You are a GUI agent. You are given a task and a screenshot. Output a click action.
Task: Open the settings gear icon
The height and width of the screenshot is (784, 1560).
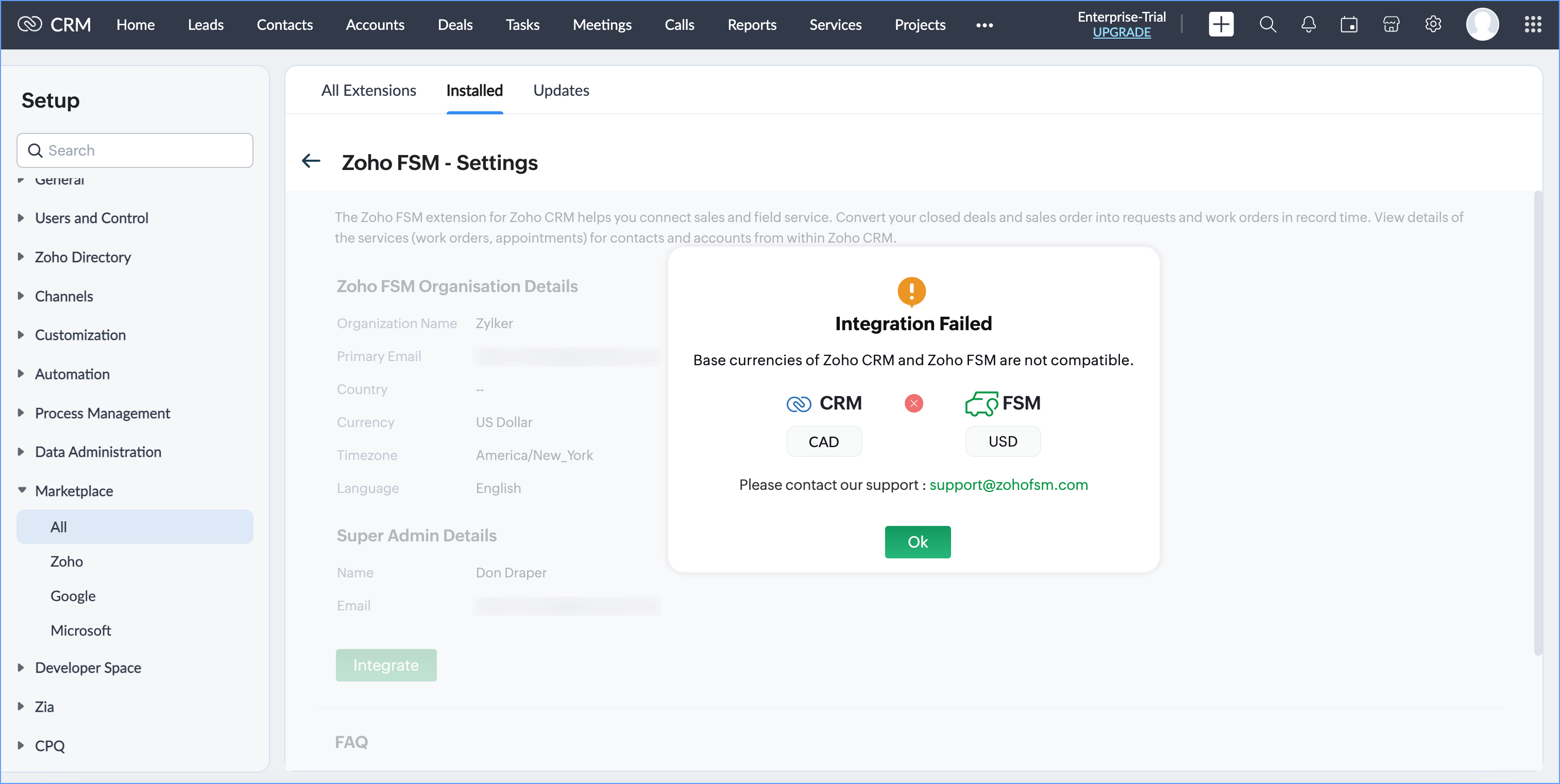click(1432, 25)
